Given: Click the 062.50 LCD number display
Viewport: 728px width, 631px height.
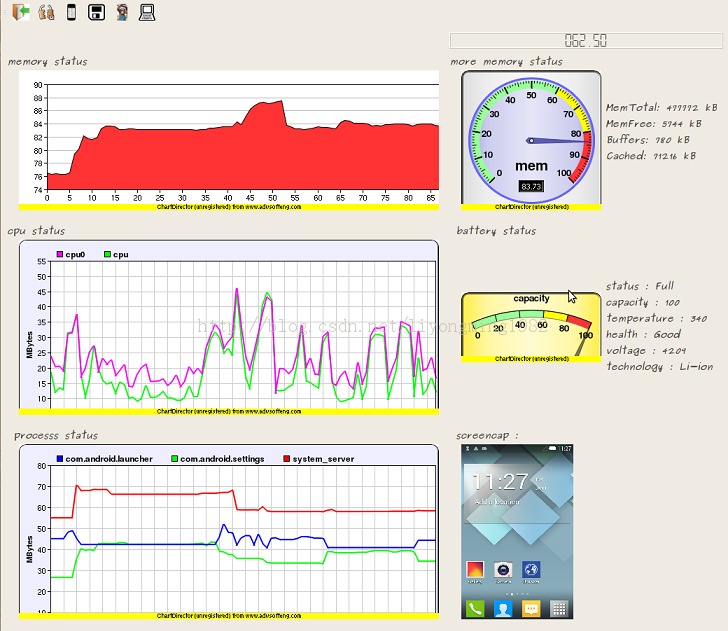Looking at the screenshot, I should (586, 40).
